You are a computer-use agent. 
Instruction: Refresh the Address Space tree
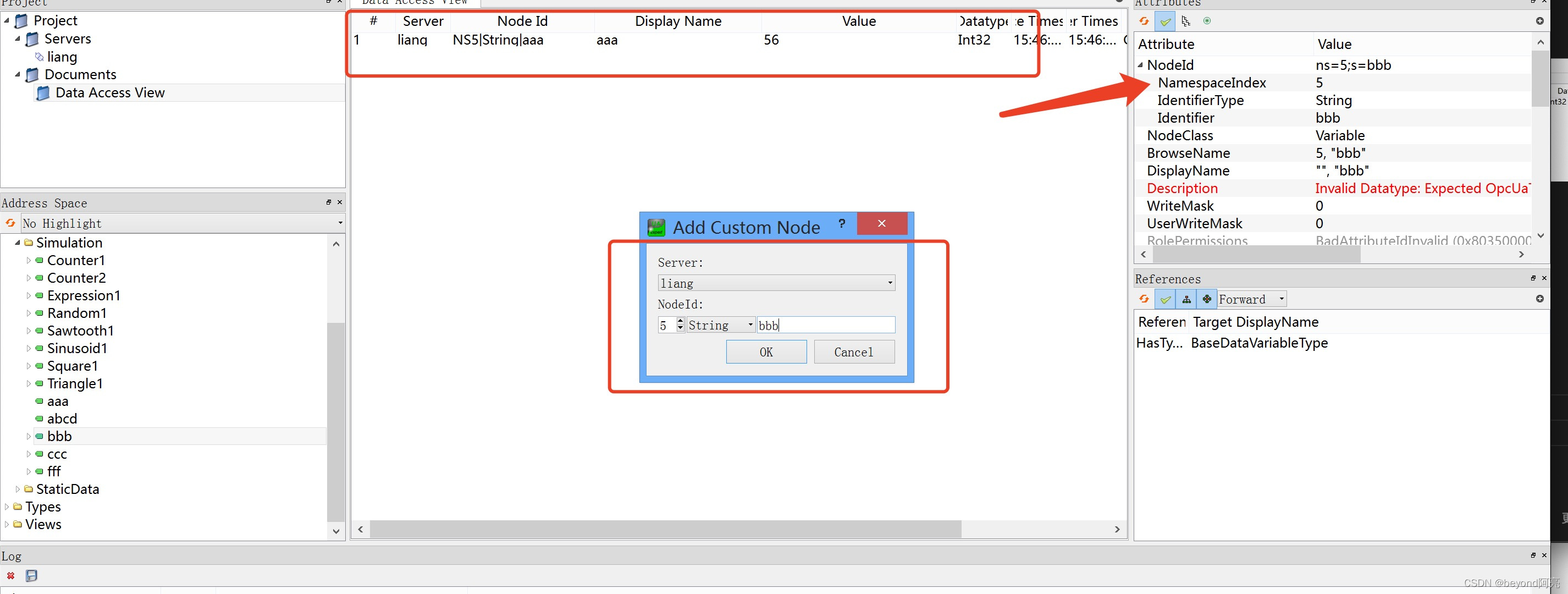click(10, 224)
